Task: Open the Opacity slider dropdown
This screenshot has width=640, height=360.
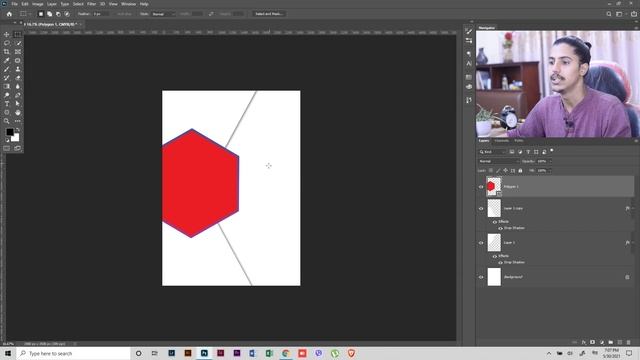Action: tap(550, 161)
